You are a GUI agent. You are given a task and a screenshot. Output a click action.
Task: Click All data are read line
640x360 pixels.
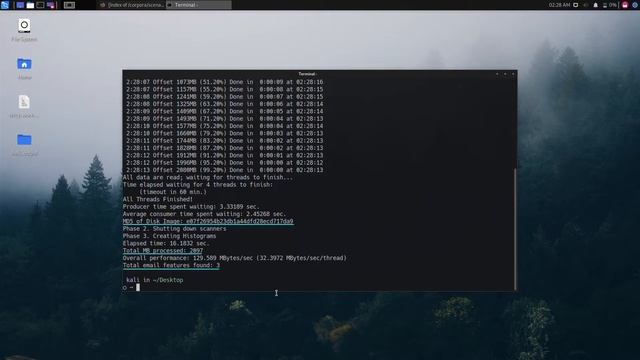pyautogui.click(x=208, y=177)
